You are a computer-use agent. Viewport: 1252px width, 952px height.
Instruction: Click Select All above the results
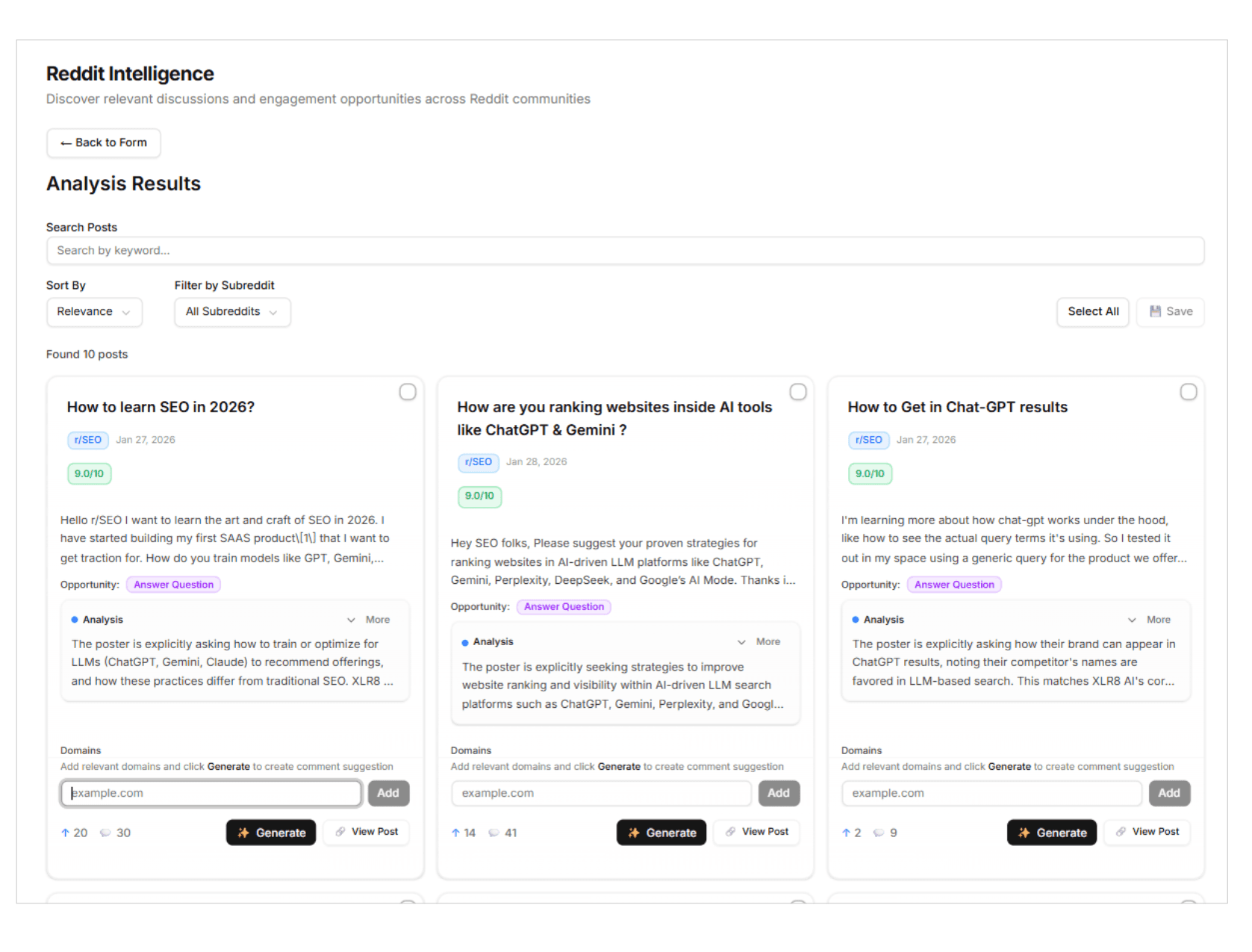tap(1092, 311)
